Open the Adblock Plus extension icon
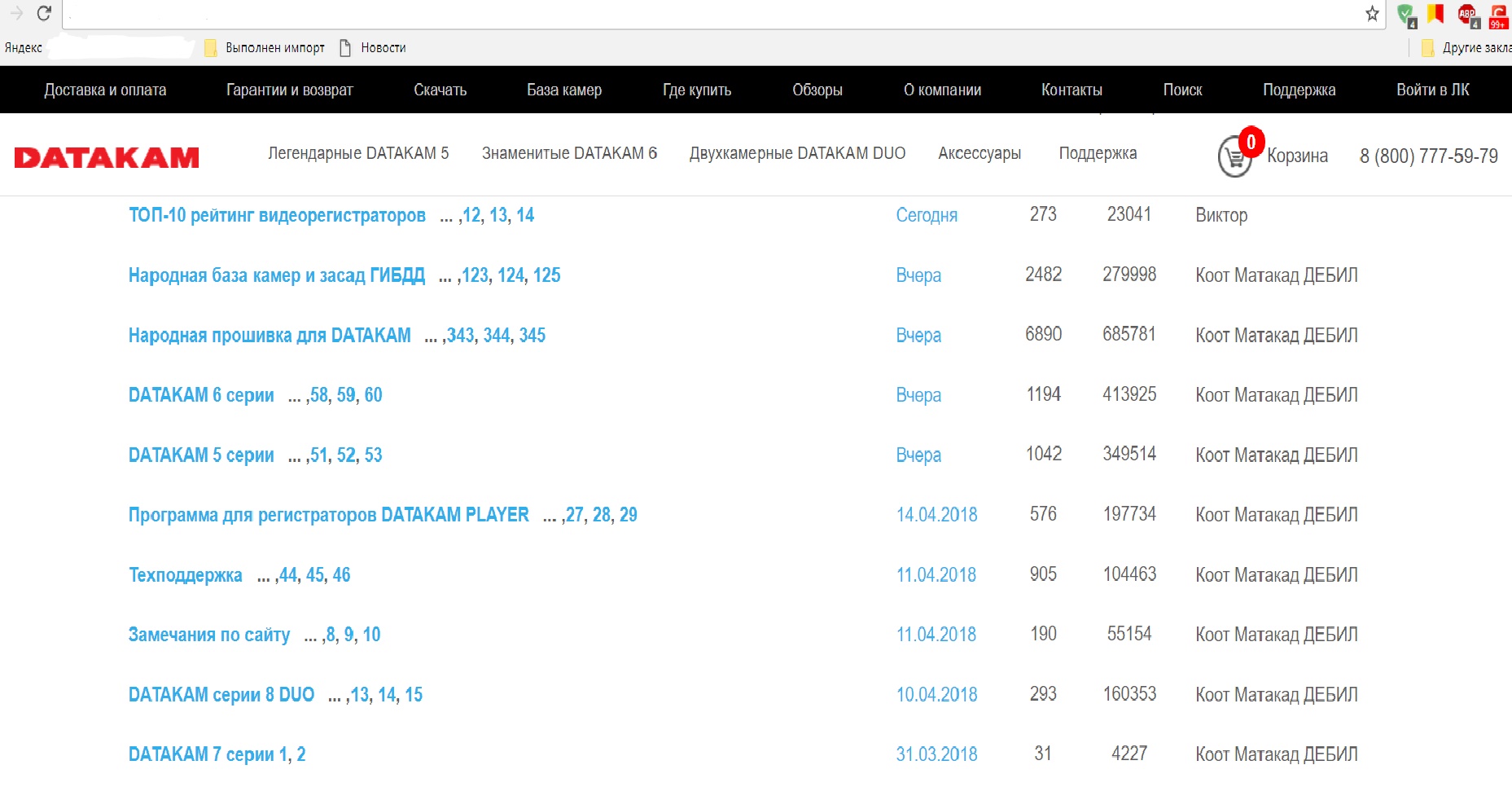The width and height of the screenshot is (1512, 787). click(x=1468, y=15)
